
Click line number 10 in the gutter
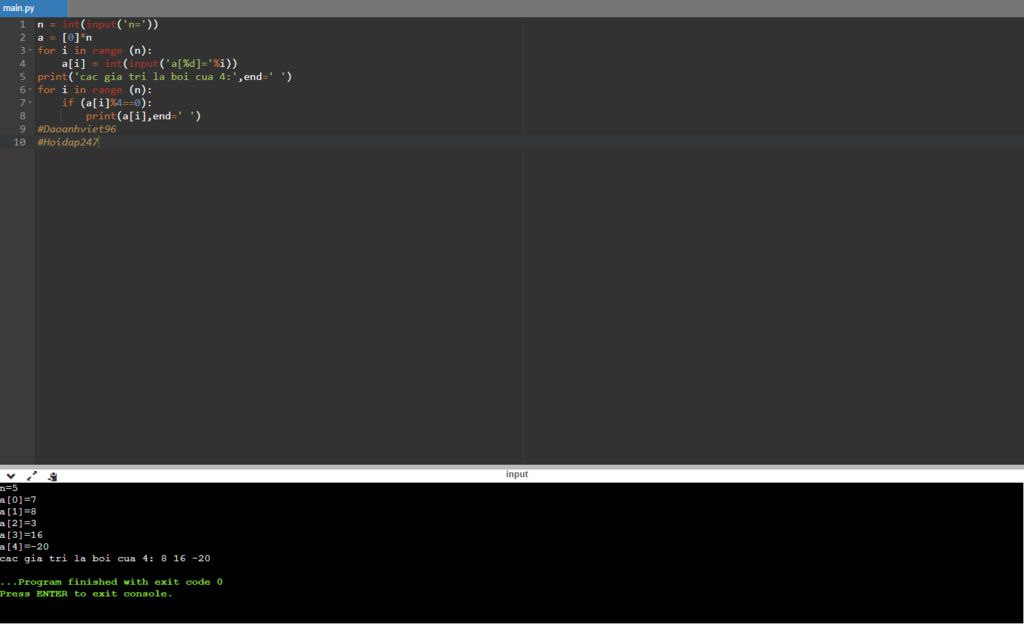(19, 142)
